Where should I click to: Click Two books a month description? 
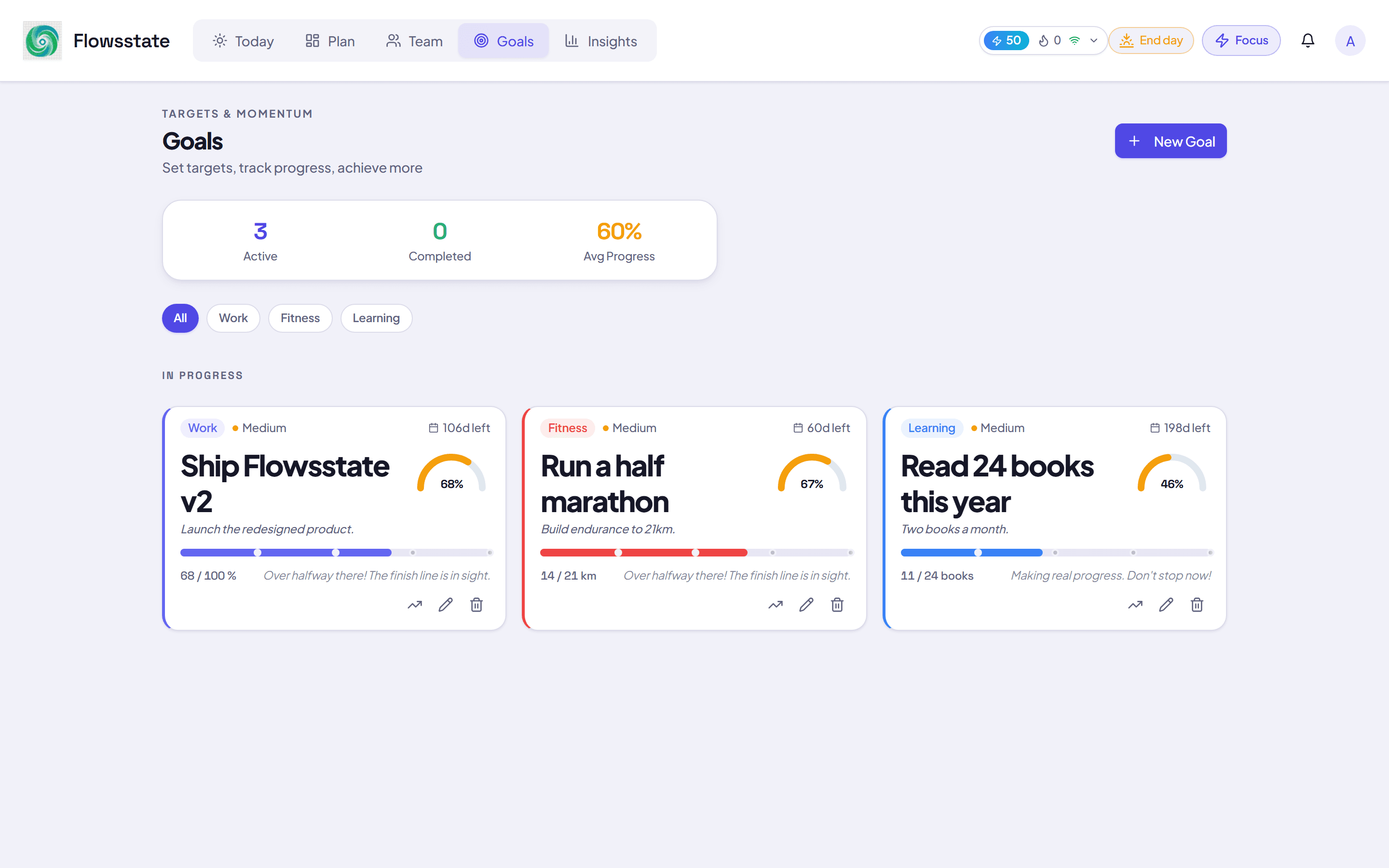click(x=954, y=529)
